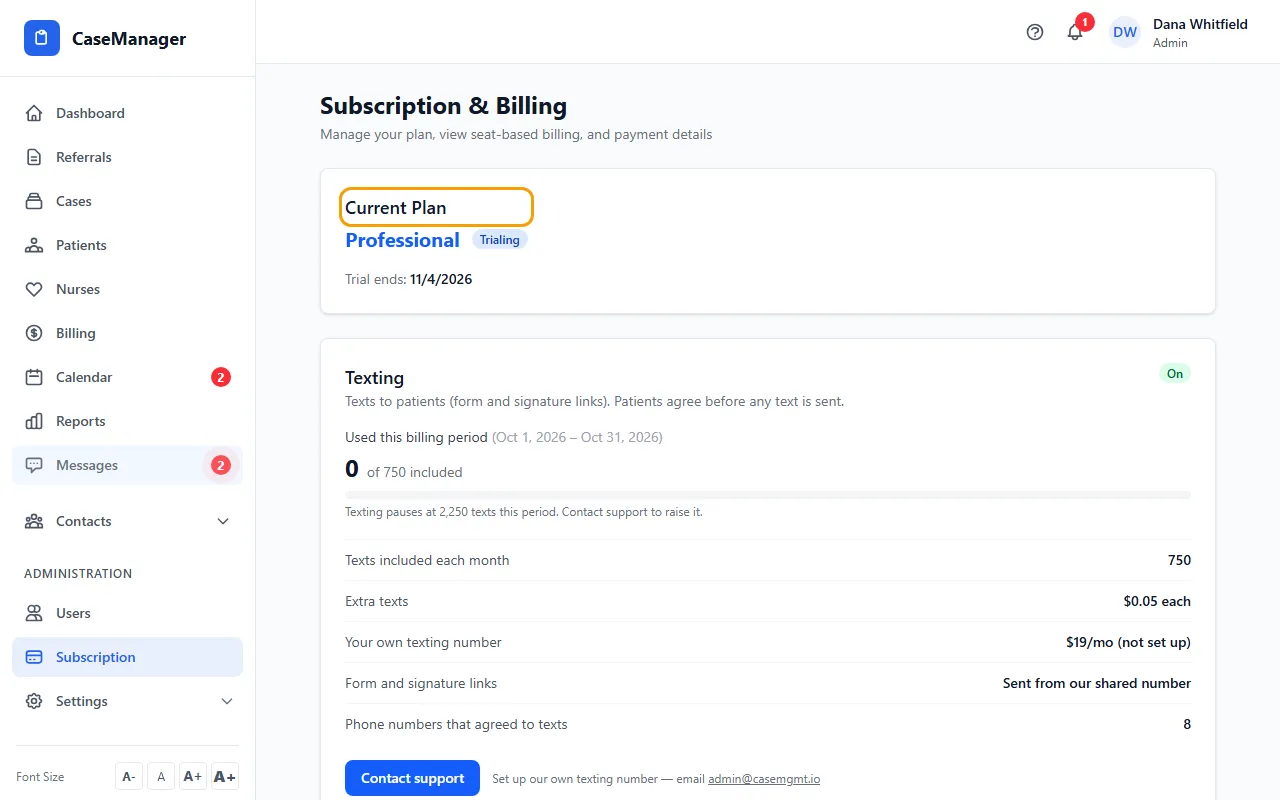Click the Calendar icon in sidebar

[x=34, y=377]
